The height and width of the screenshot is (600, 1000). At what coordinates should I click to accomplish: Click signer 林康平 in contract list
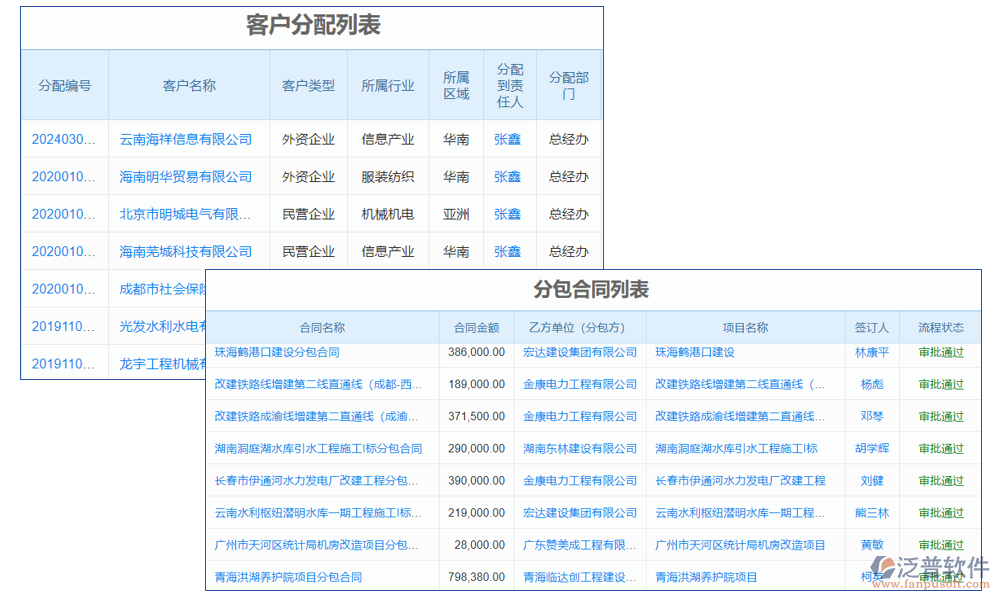click(x=873, y=352)
